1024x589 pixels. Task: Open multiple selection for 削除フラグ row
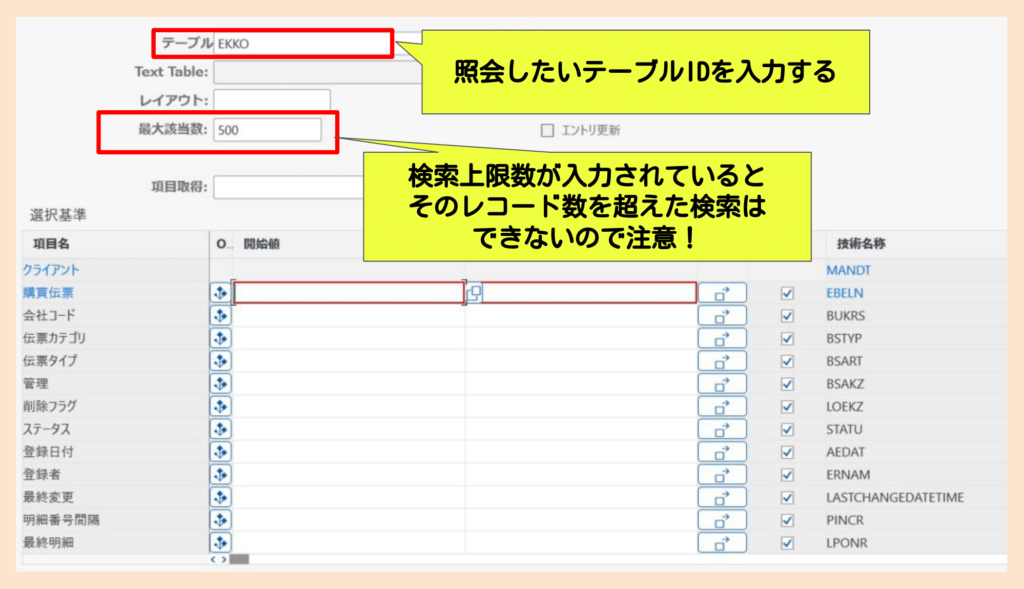[x=220, y=404]
